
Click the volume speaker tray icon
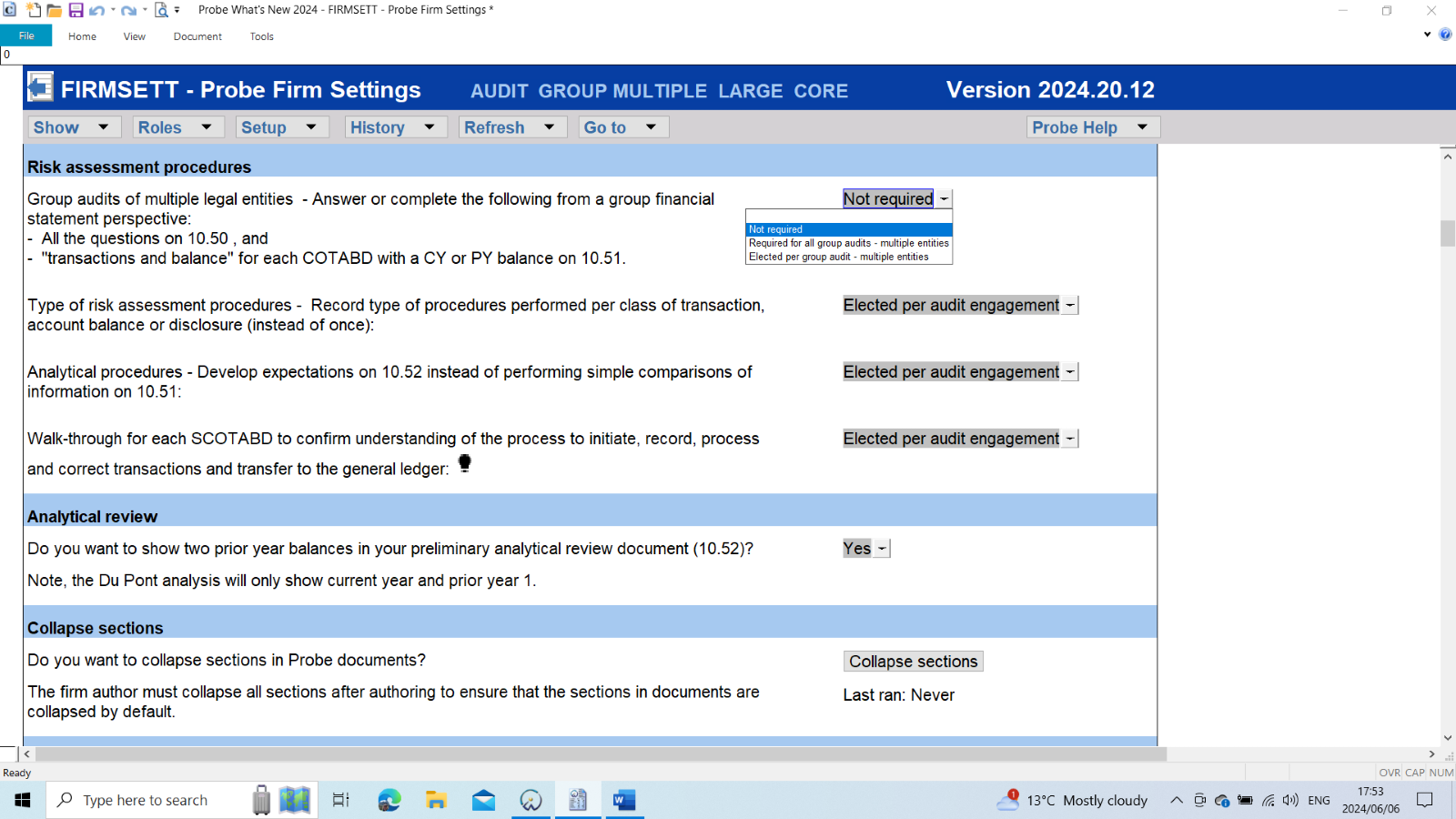1290,801
